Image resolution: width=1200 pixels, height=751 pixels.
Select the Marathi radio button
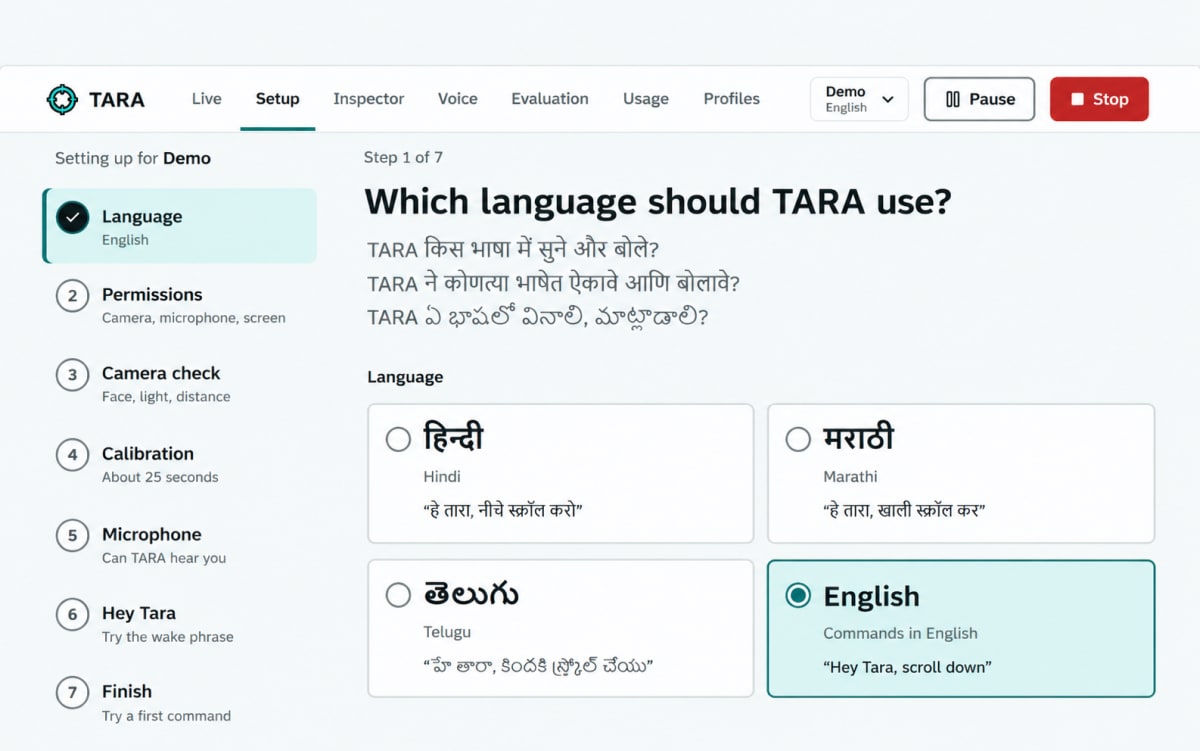tap(798, 439)
